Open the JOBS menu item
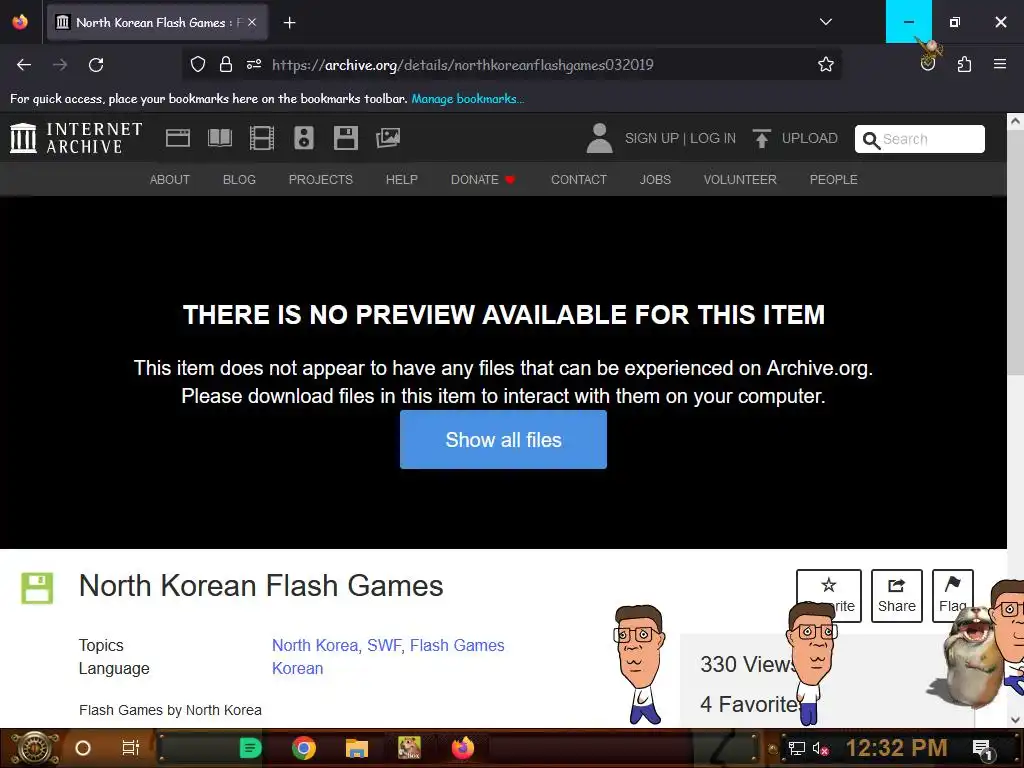This screenshot has width=1024, height=768. 655,180
